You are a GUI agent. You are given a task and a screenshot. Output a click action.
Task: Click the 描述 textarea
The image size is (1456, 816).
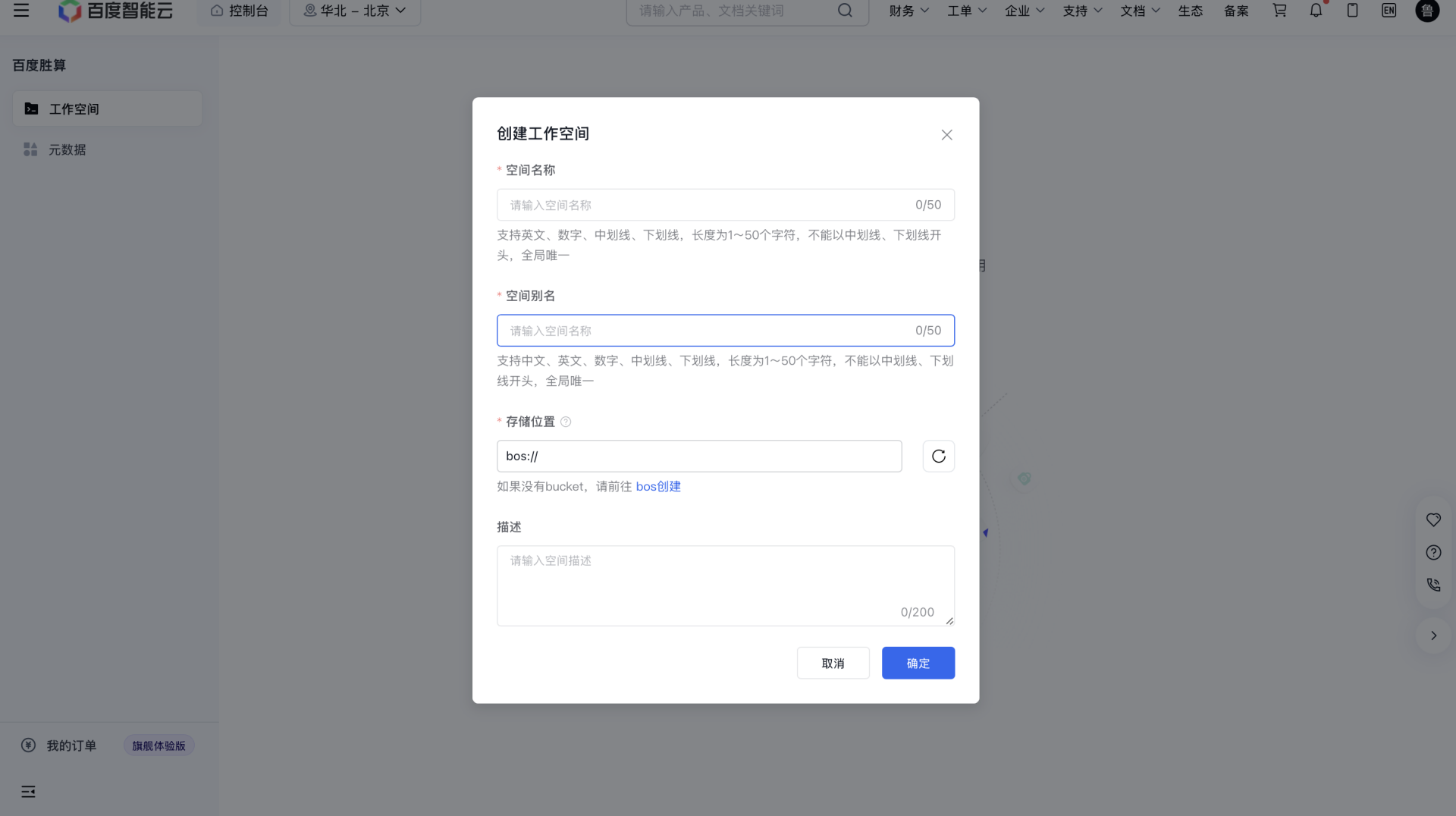725,585
